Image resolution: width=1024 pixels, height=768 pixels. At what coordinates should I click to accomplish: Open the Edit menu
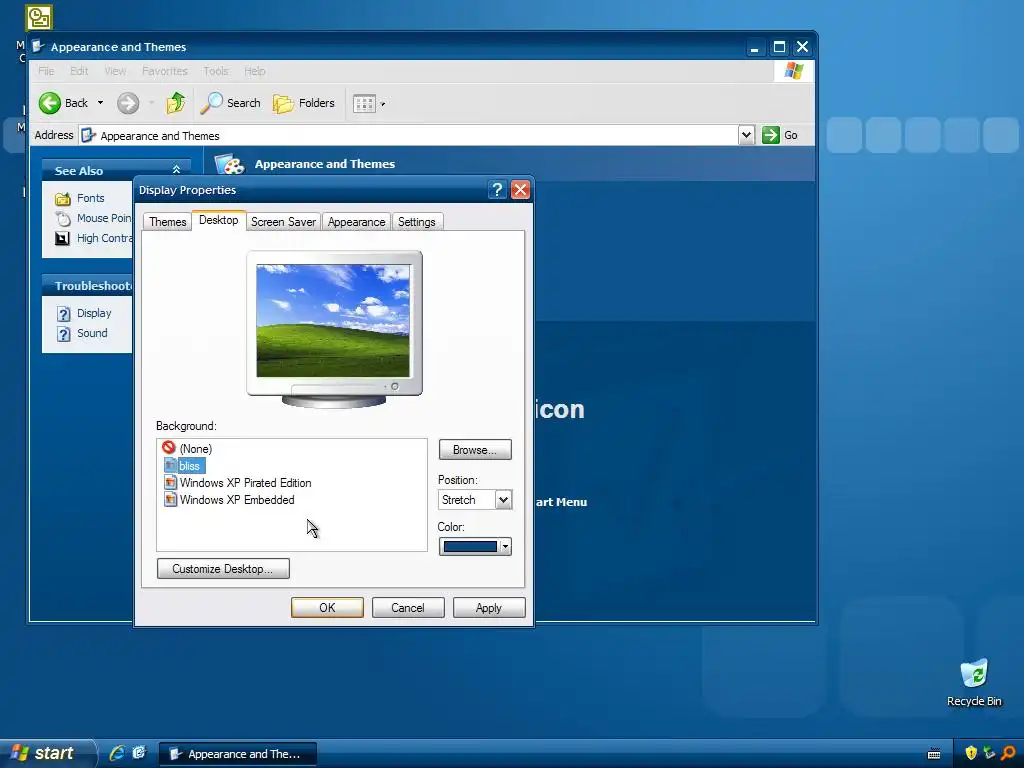(79, 71)
